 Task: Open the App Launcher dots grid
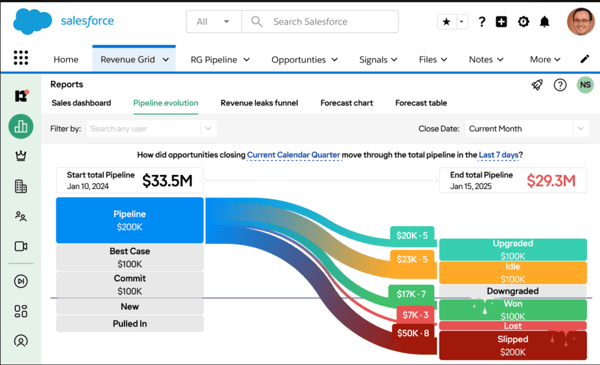[21, 58]
